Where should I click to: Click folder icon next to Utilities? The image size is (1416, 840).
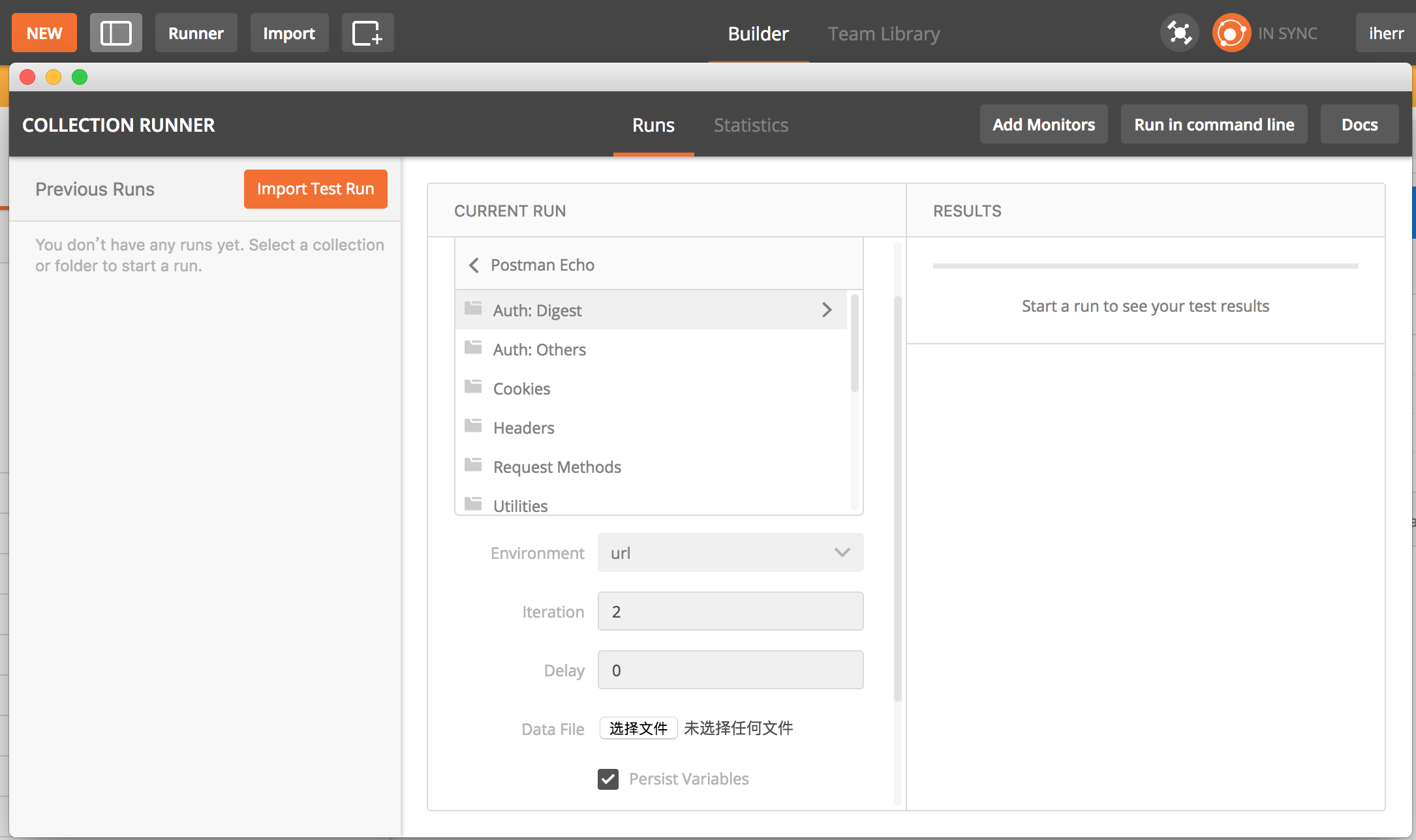[x=473, y=504]
